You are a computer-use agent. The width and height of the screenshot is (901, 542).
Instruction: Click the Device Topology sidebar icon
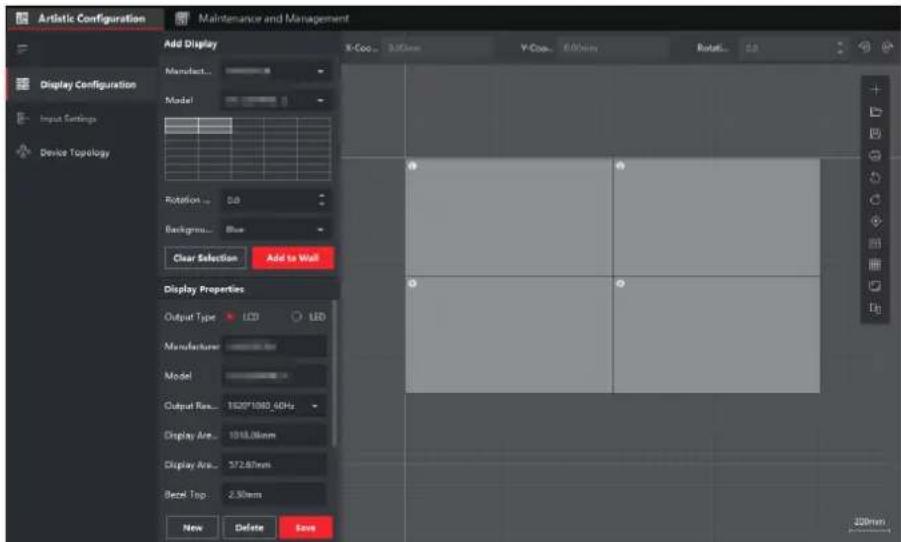[x=23, y=152]
